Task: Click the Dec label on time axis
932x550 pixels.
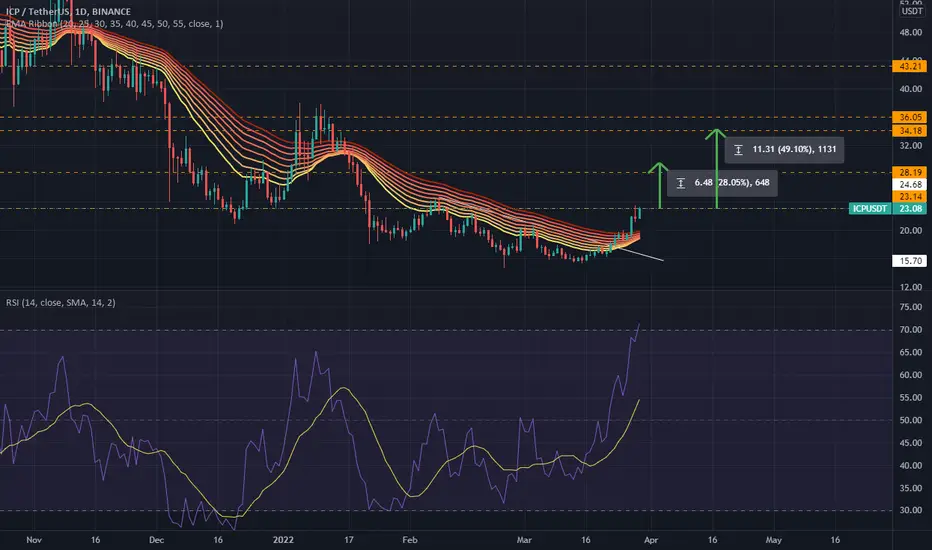Action: click(x=156, y=540)
